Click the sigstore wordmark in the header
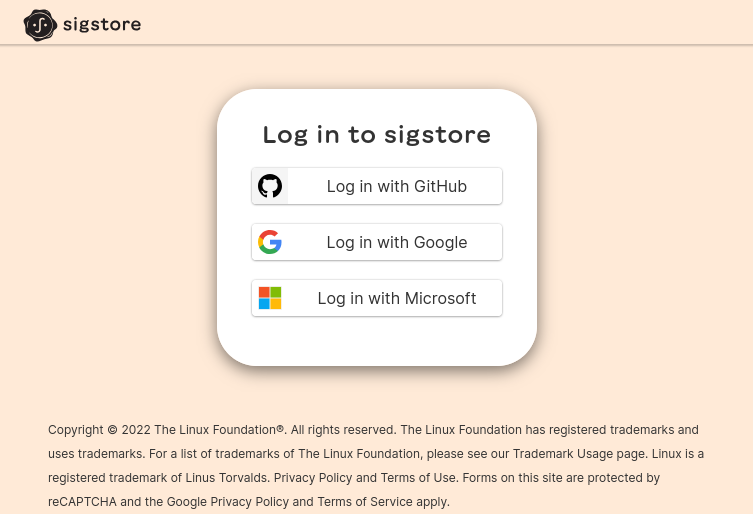 102,24
